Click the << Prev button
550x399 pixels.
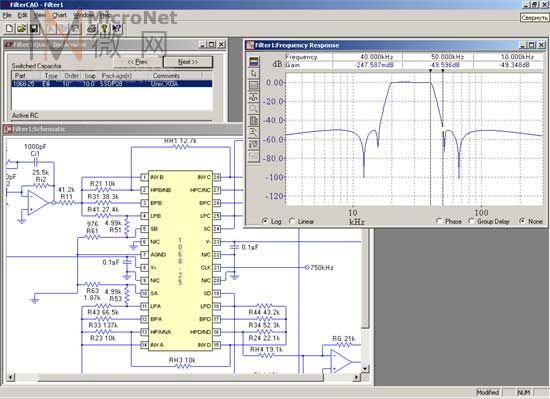point(138,62)
